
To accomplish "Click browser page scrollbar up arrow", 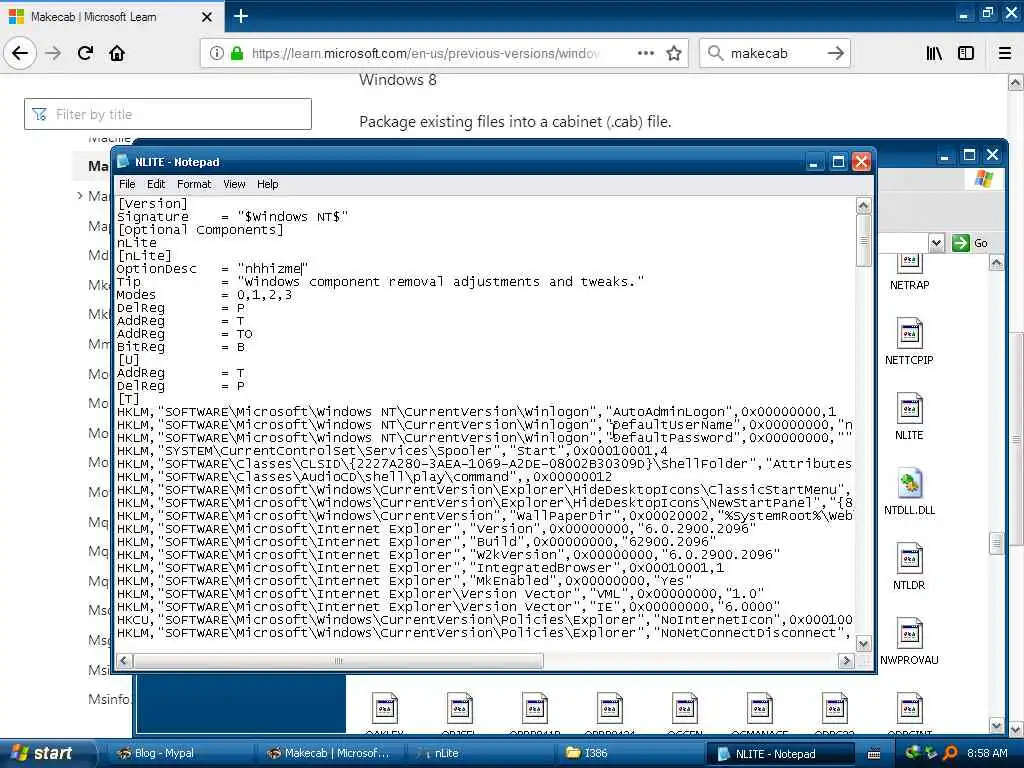I will tap(1016, 83).
